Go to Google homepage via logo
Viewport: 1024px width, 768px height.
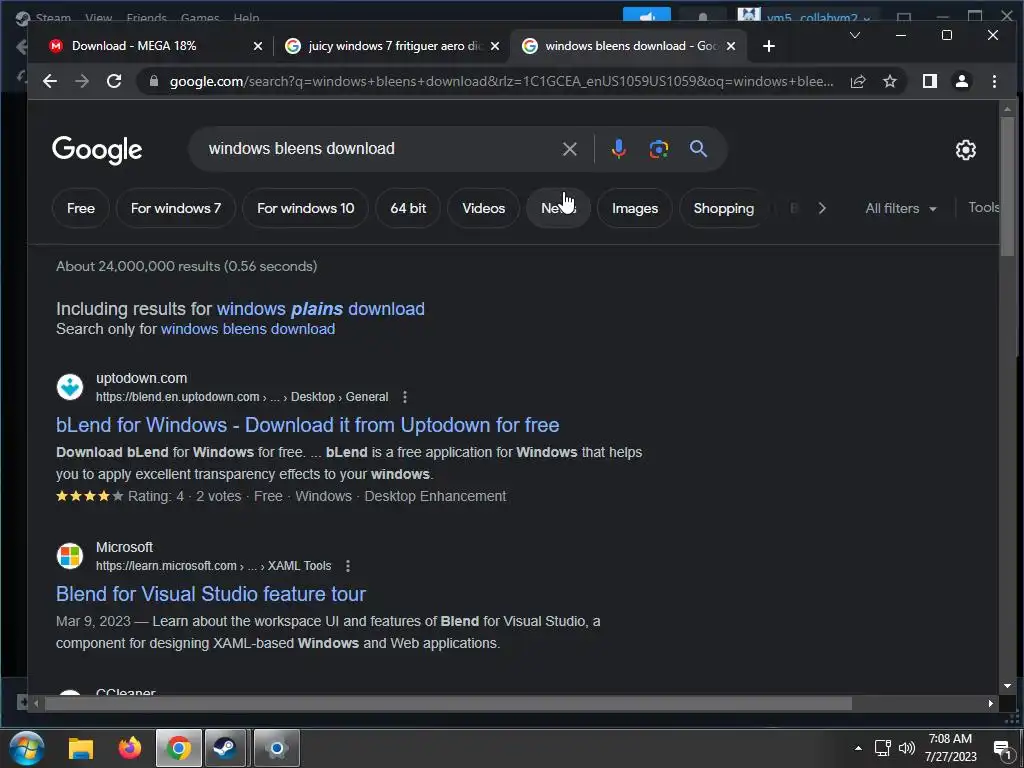[97, 150]
